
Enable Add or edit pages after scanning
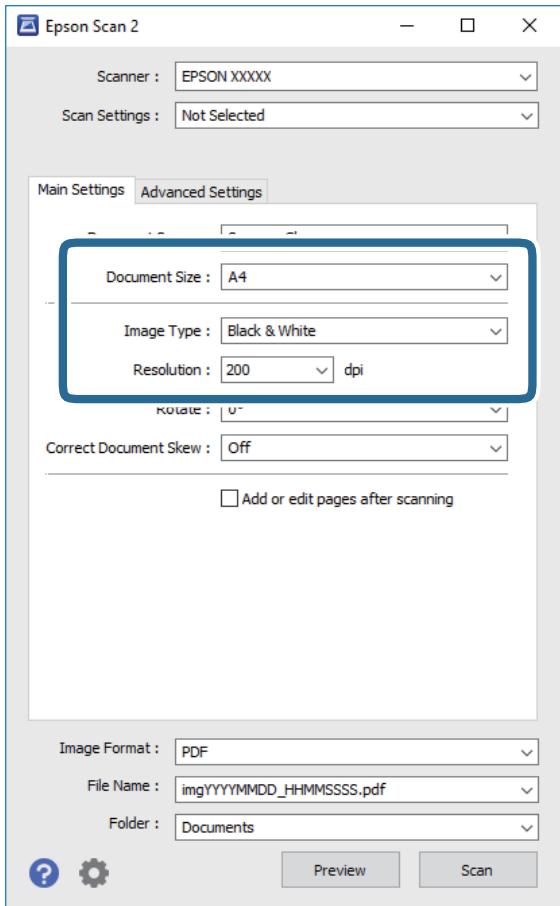click(x=229, y=499)
